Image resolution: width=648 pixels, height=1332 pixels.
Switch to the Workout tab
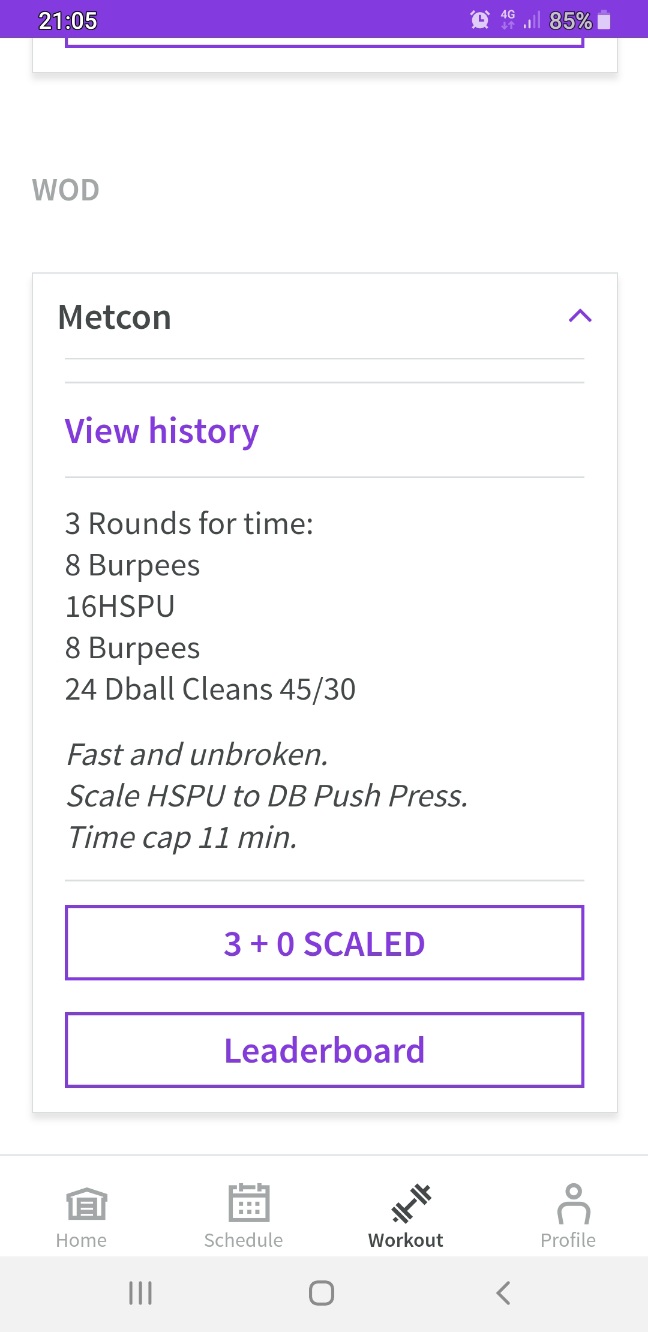click(x=406, y=1215)
